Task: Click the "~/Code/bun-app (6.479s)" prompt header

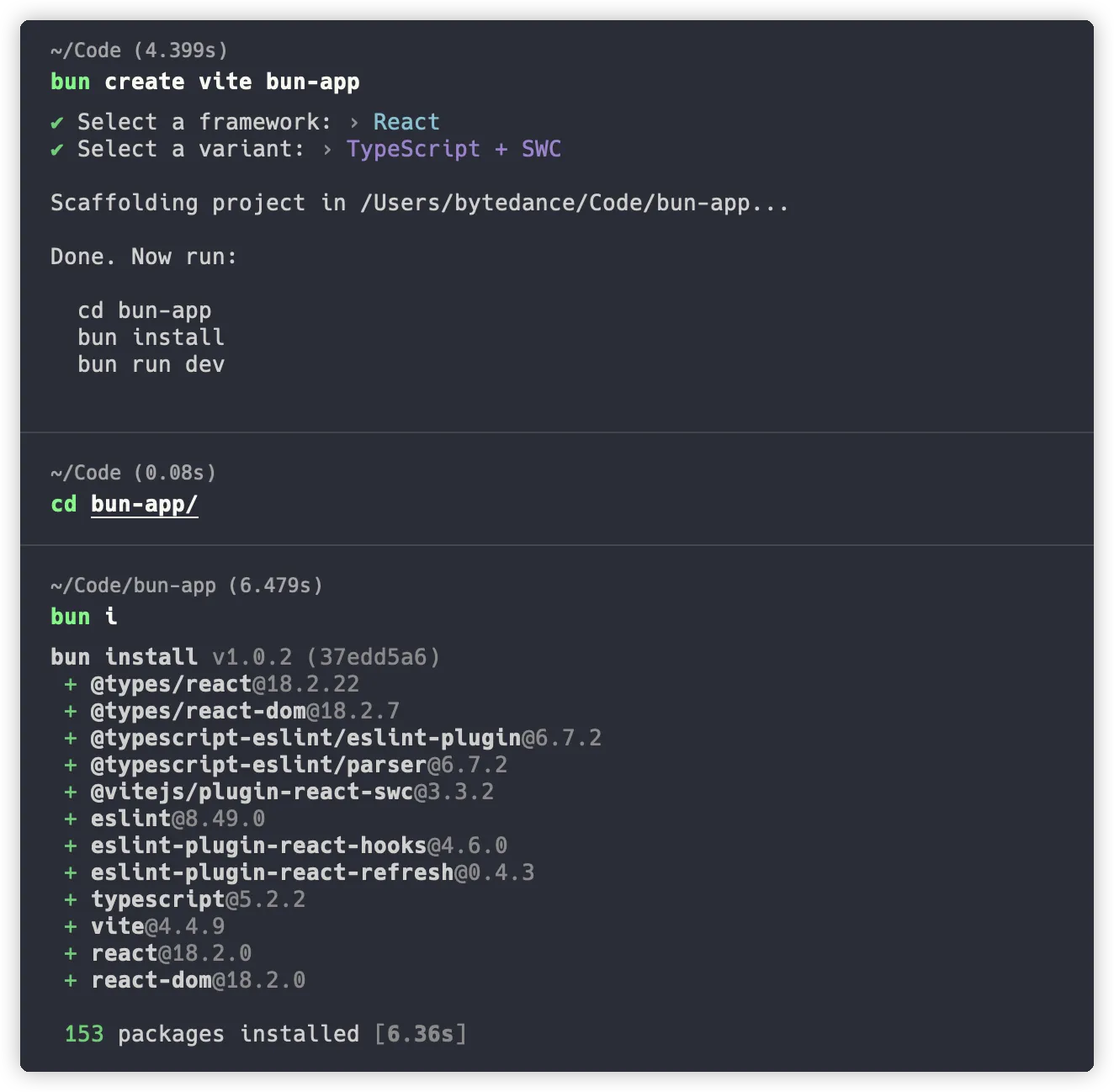Action: 186,586
